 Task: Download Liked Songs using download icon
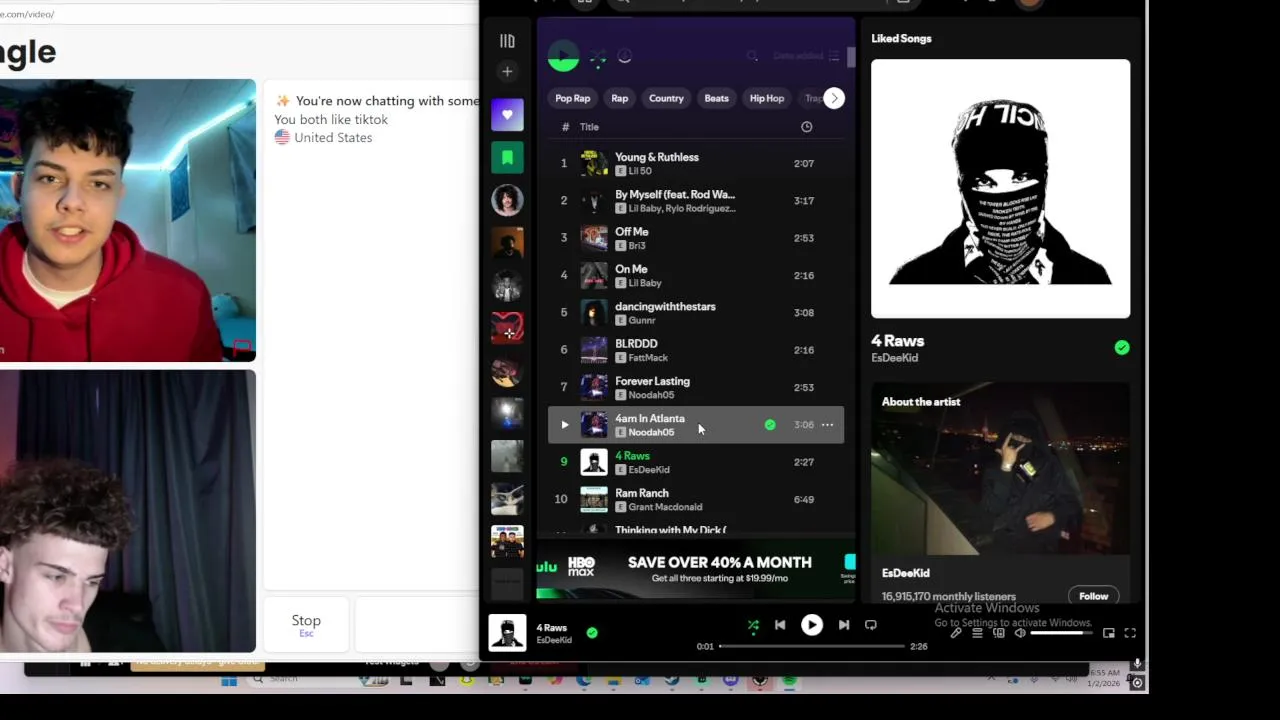coord(625,56)
